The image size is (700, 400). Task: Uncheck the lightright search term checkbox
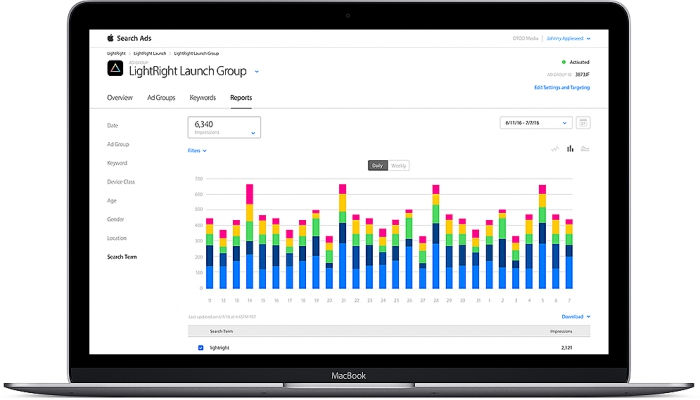tap(200, 348)
